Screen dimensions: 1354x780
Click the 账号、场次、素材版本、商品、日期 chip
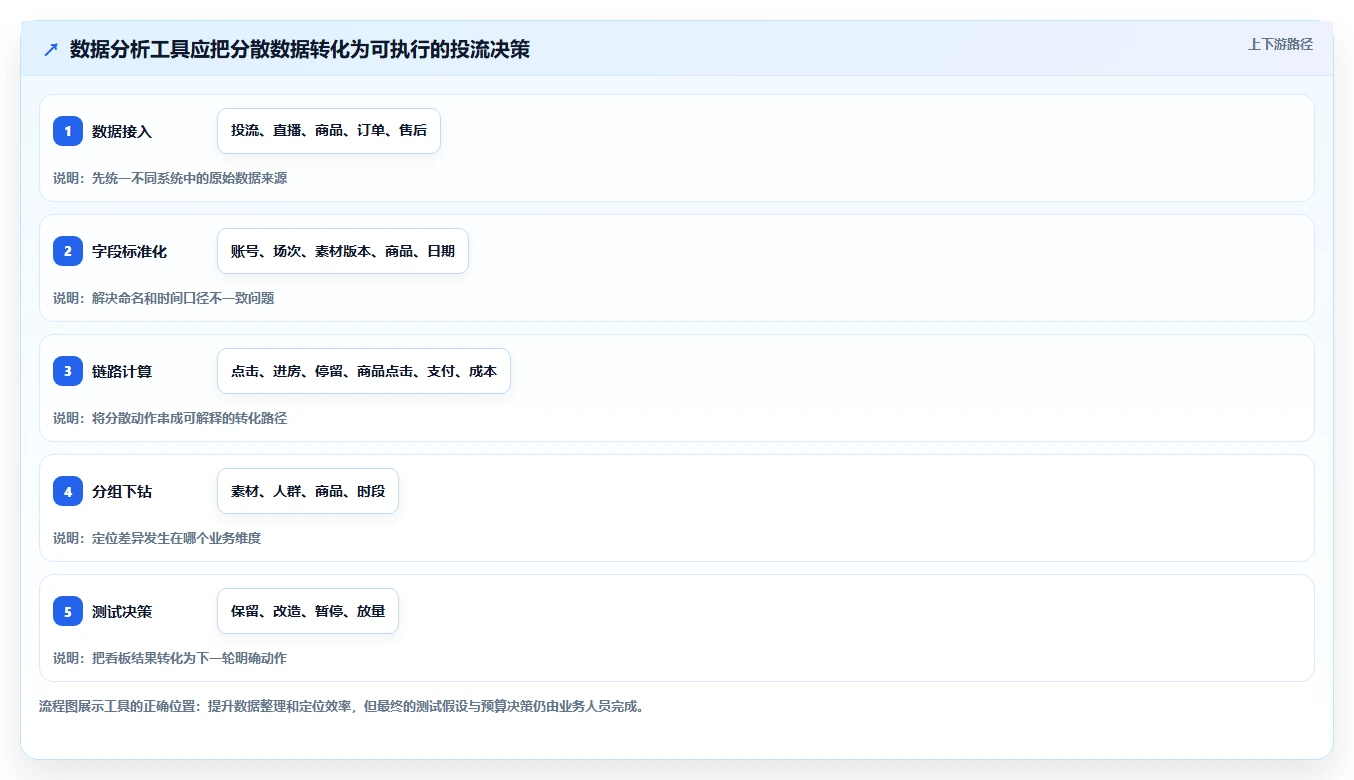(x=343, y=251)
